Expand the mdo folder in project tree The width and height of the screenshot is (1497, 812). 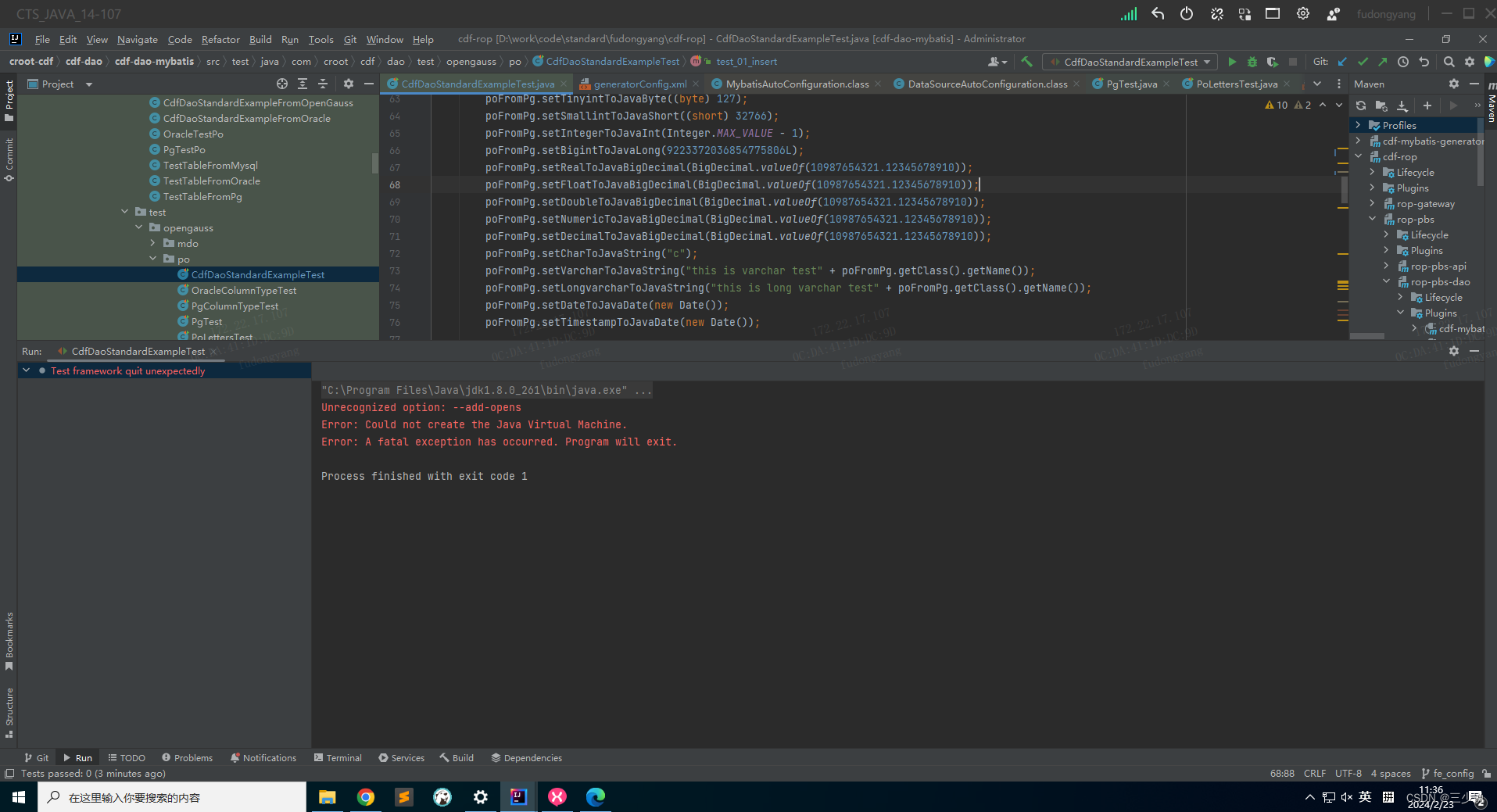(153, 243)
